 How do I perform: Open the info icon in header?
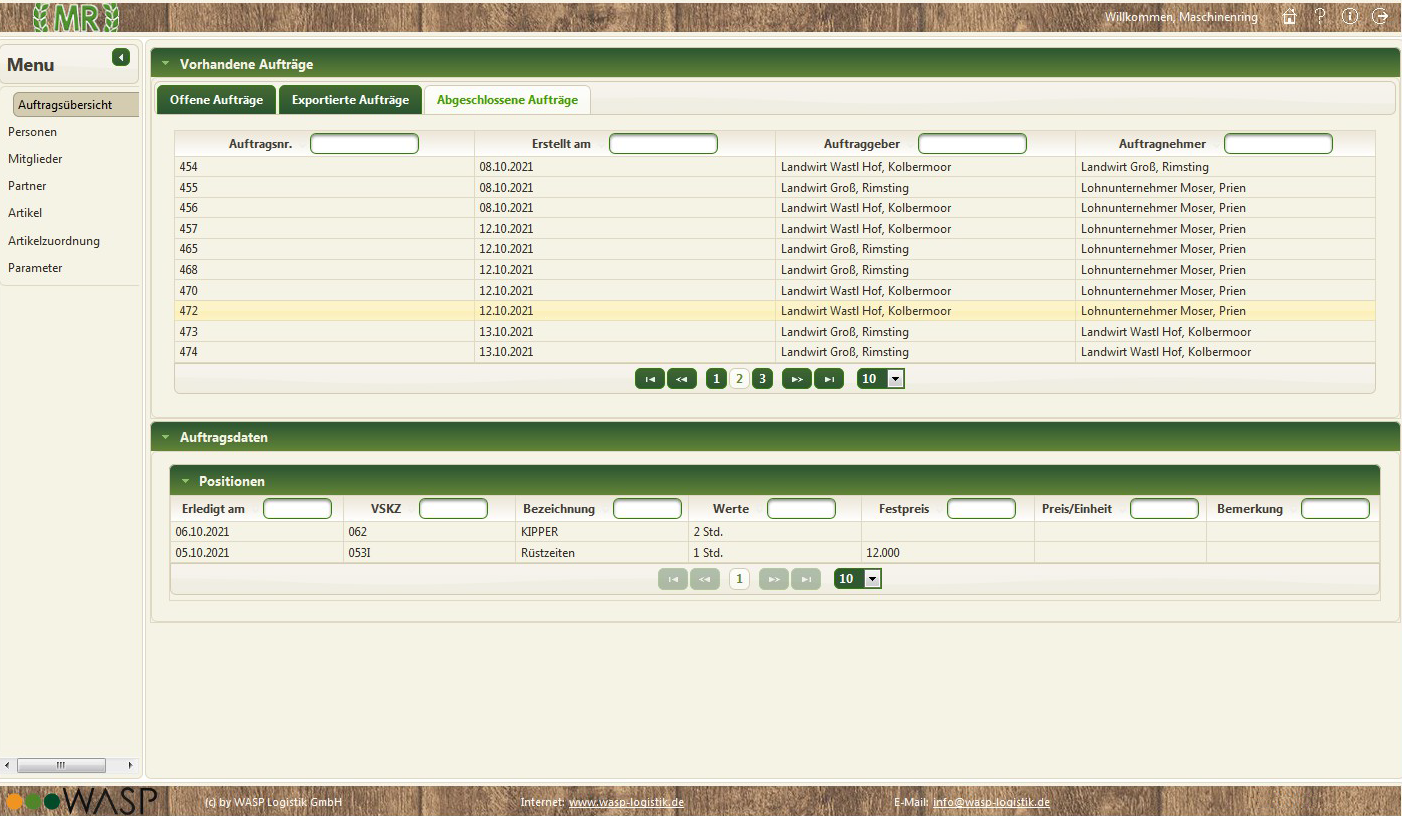click(x=1350, y=17)
